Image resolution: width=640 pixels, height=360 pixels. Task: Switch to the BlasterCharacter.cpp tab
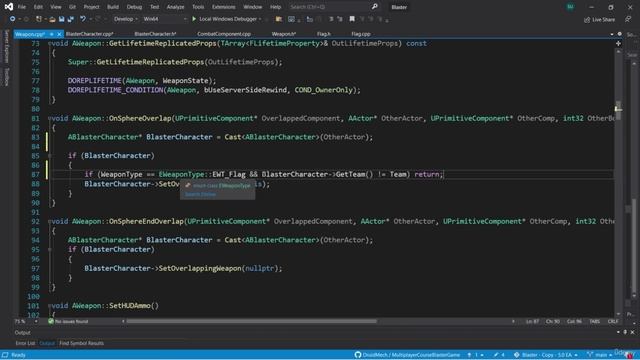click(x=89, y=34)
